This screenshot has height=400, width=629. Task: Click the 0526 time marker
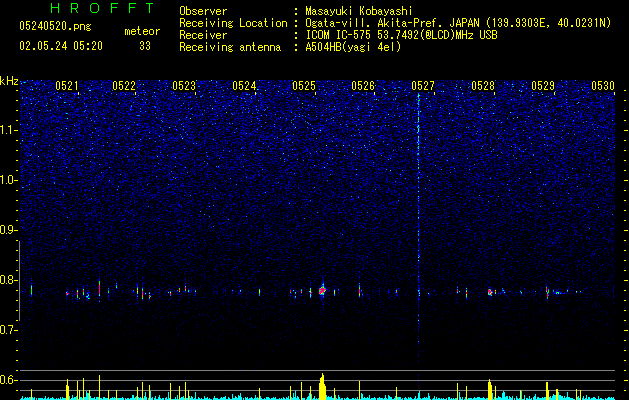pos(363,86)
